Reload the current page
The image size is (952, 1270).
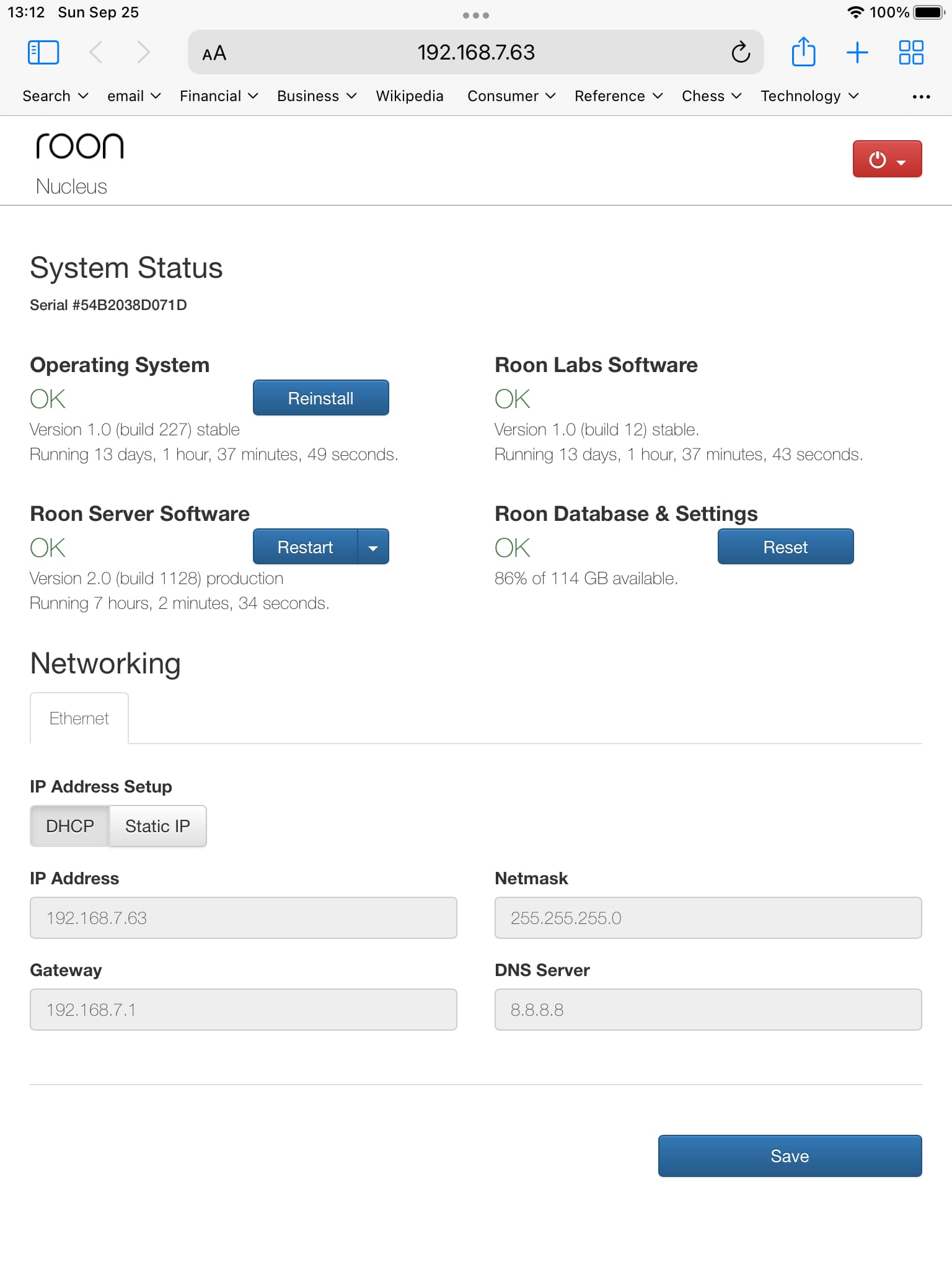pyautogui.click(x=741, y=52)
